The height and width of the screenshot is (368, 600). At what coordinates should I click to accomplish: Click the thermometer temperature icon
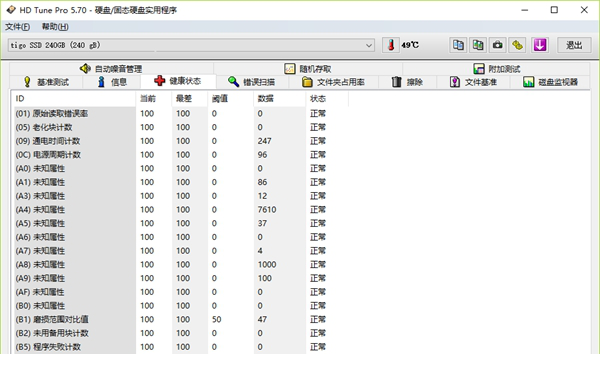(x=391, y=45)
